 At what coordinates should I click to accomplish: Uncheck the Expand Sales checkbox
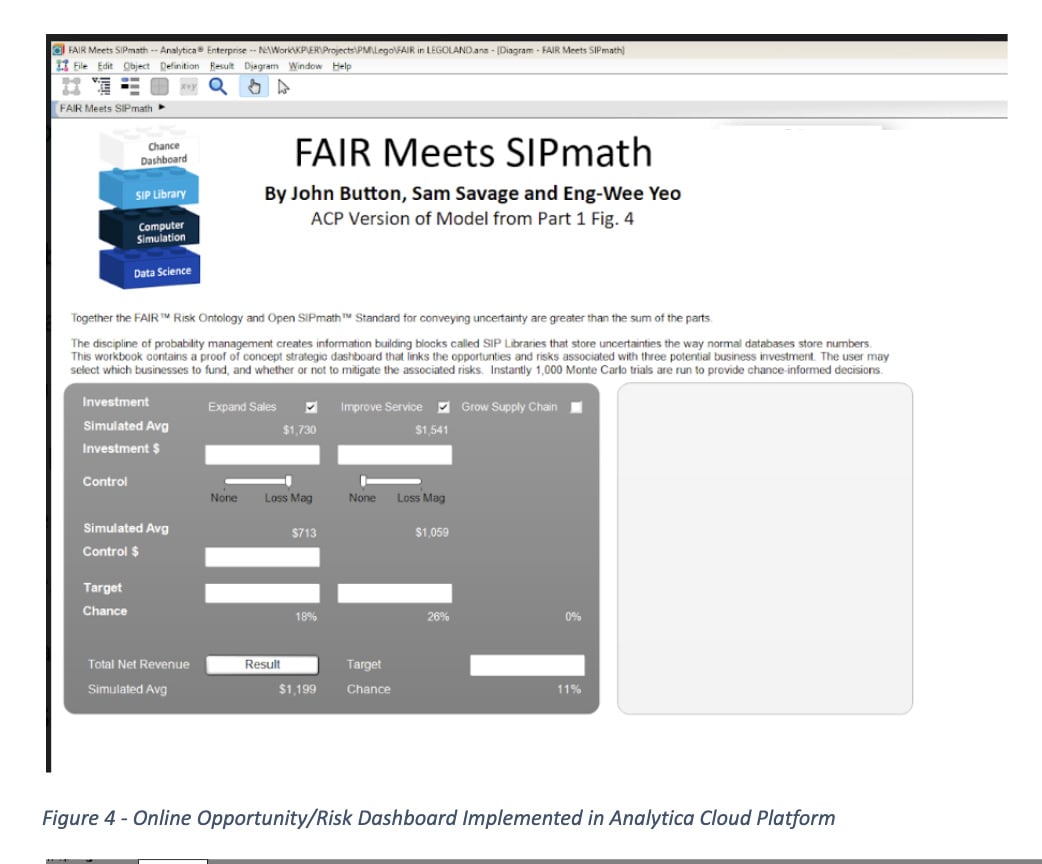coord(311,407)
